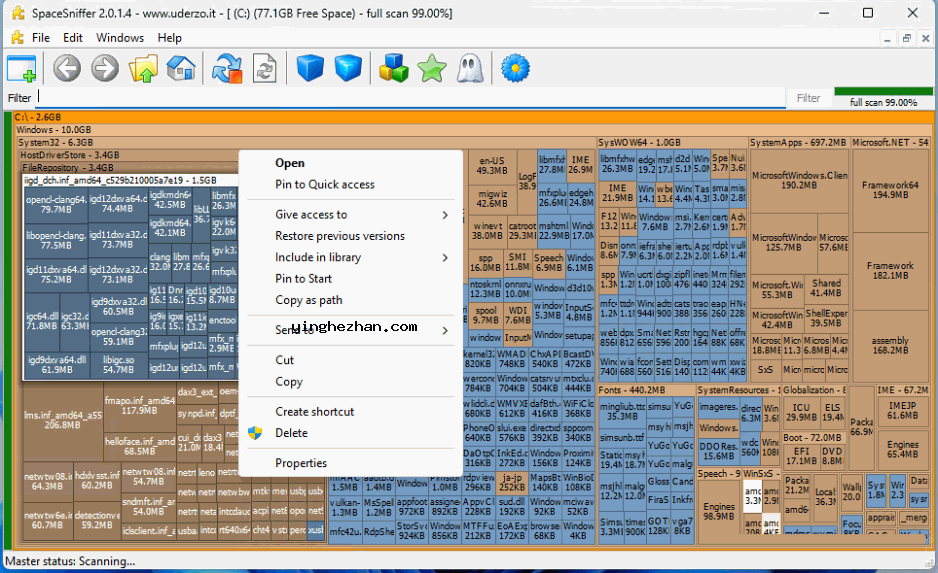This screenshot has height=573, width=938.
Task: Choose Open in the context menu
Action: 351,163
